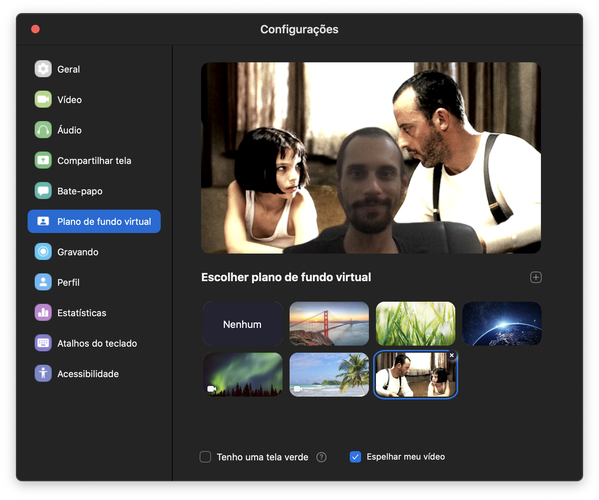Open the Geral settings gear icon
The image size is (599, 500).
[x=43, y=69]
